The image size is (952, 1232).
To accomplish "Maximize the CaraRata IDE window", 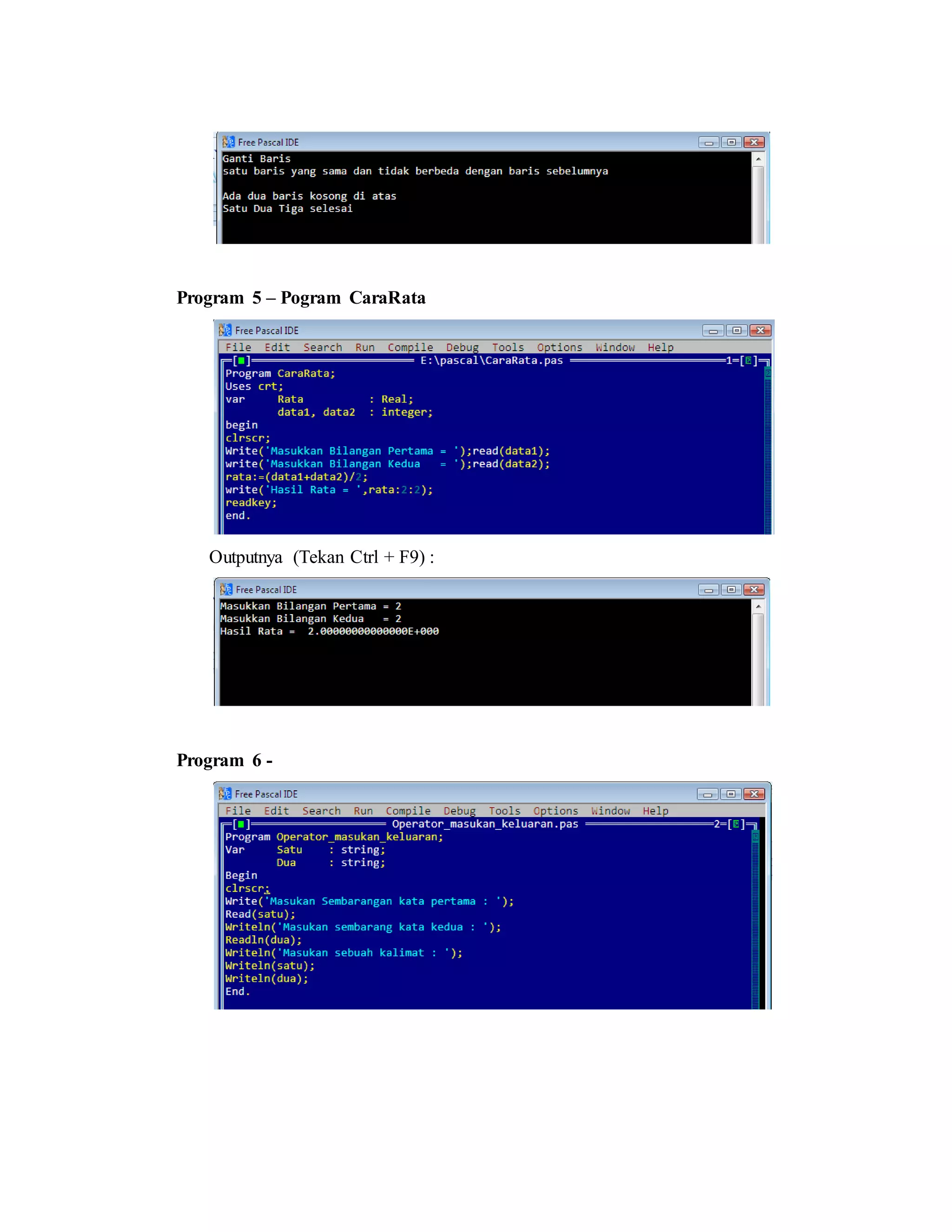I will [x=737, y=331].
